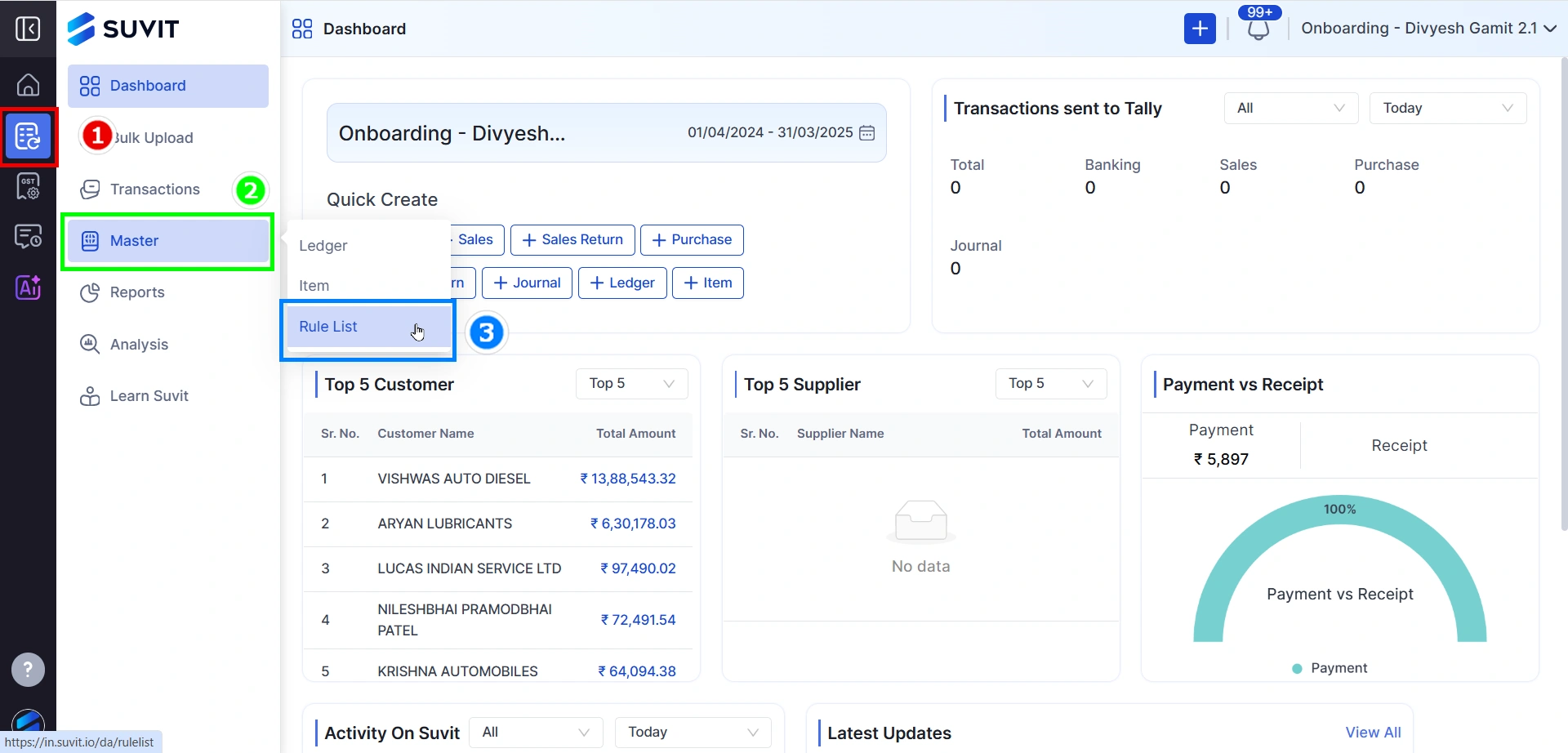Click NILESHBHAI PRAMODBHAI PATEL customer row
1568x753 pixels.
(497, 620)
